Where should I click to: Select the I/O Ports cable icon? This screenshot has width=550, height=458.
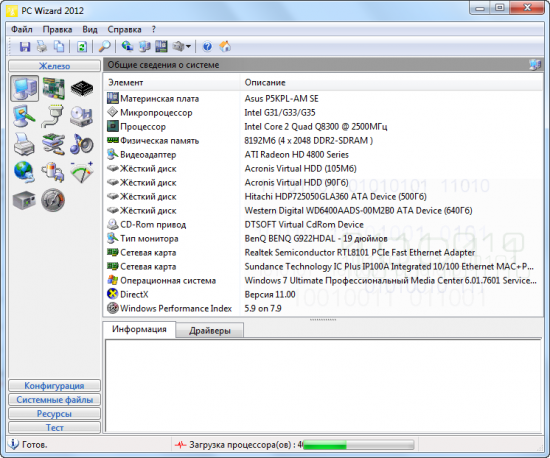(53, 116)
